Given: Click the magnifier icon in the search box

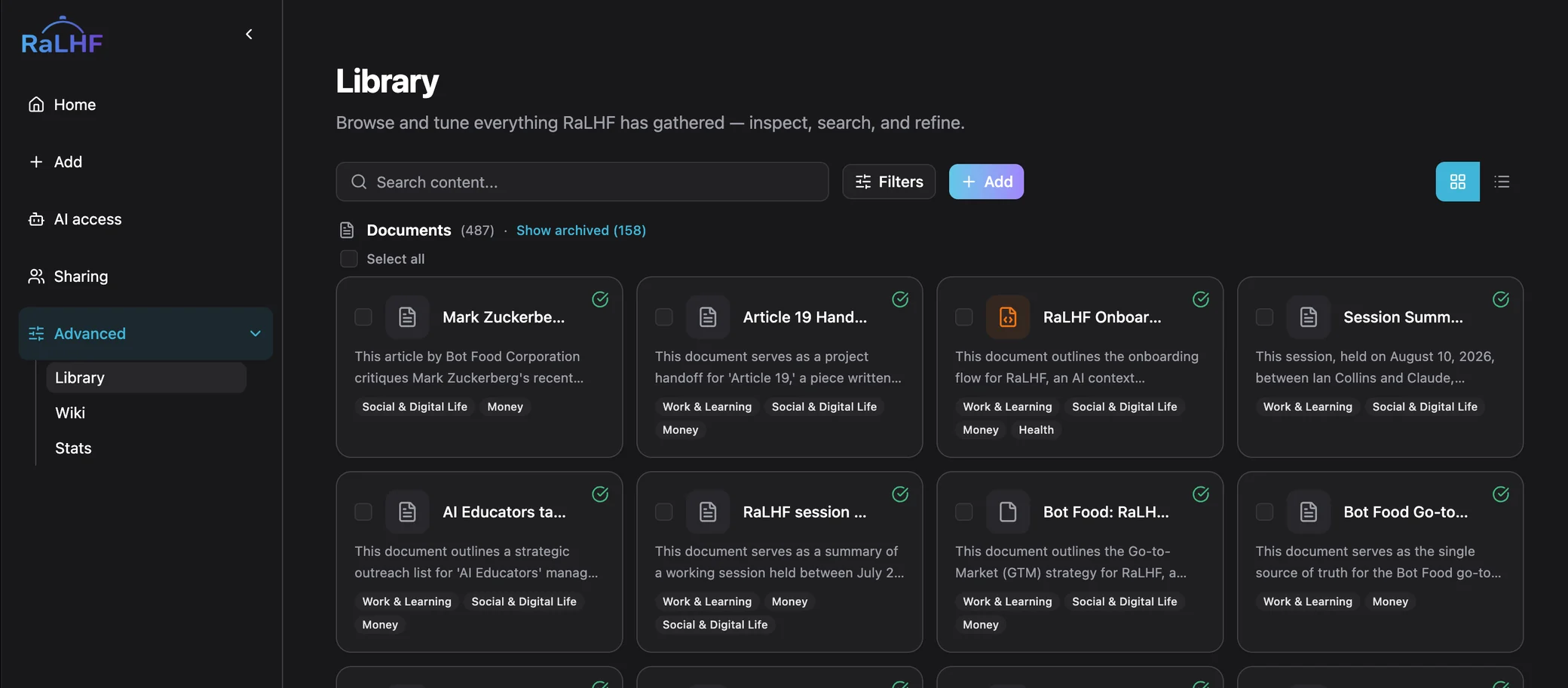Looking at the screenshot, I should (x=359, y=182).
